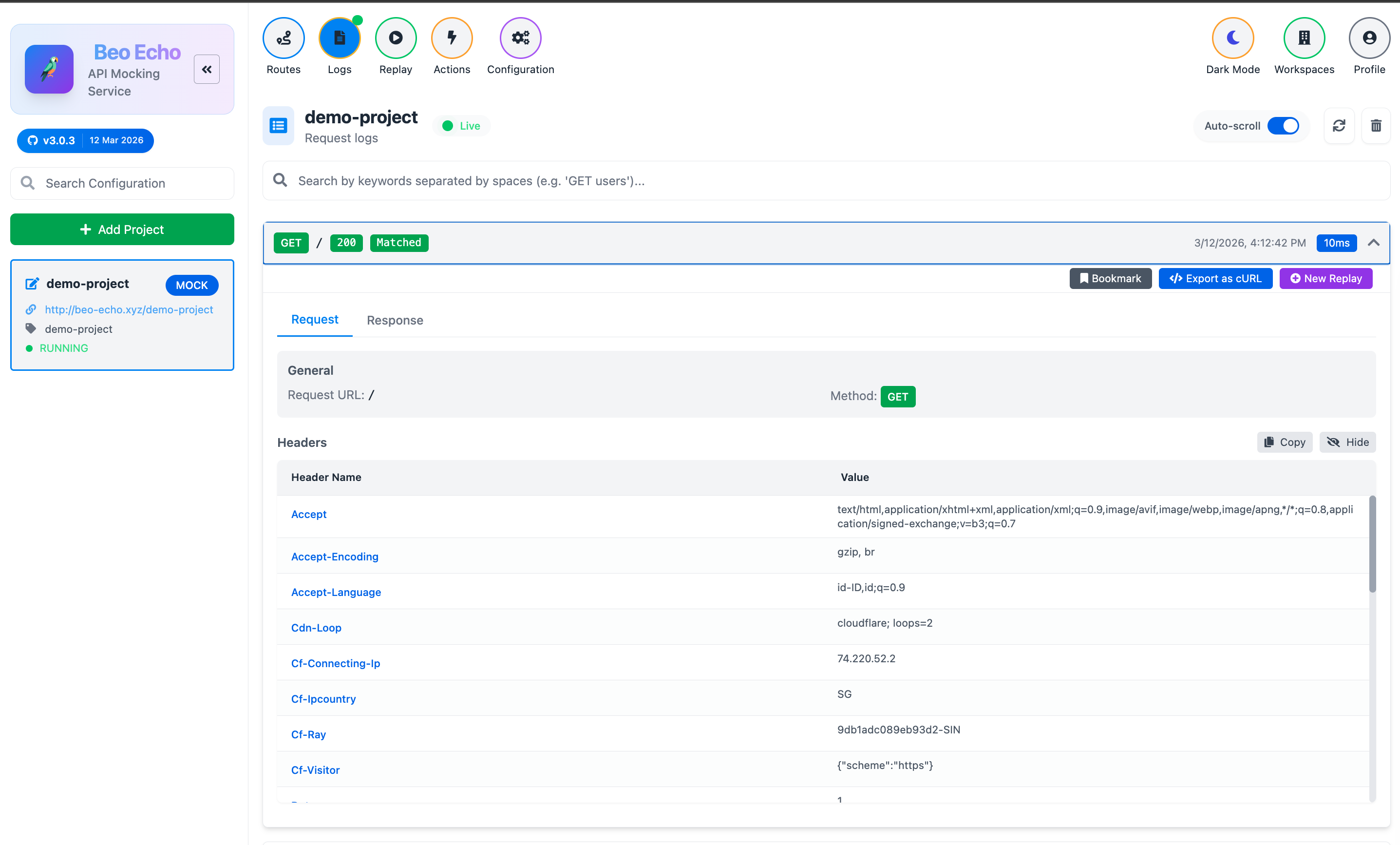Open Configuration gears icon

pos(520,38)
